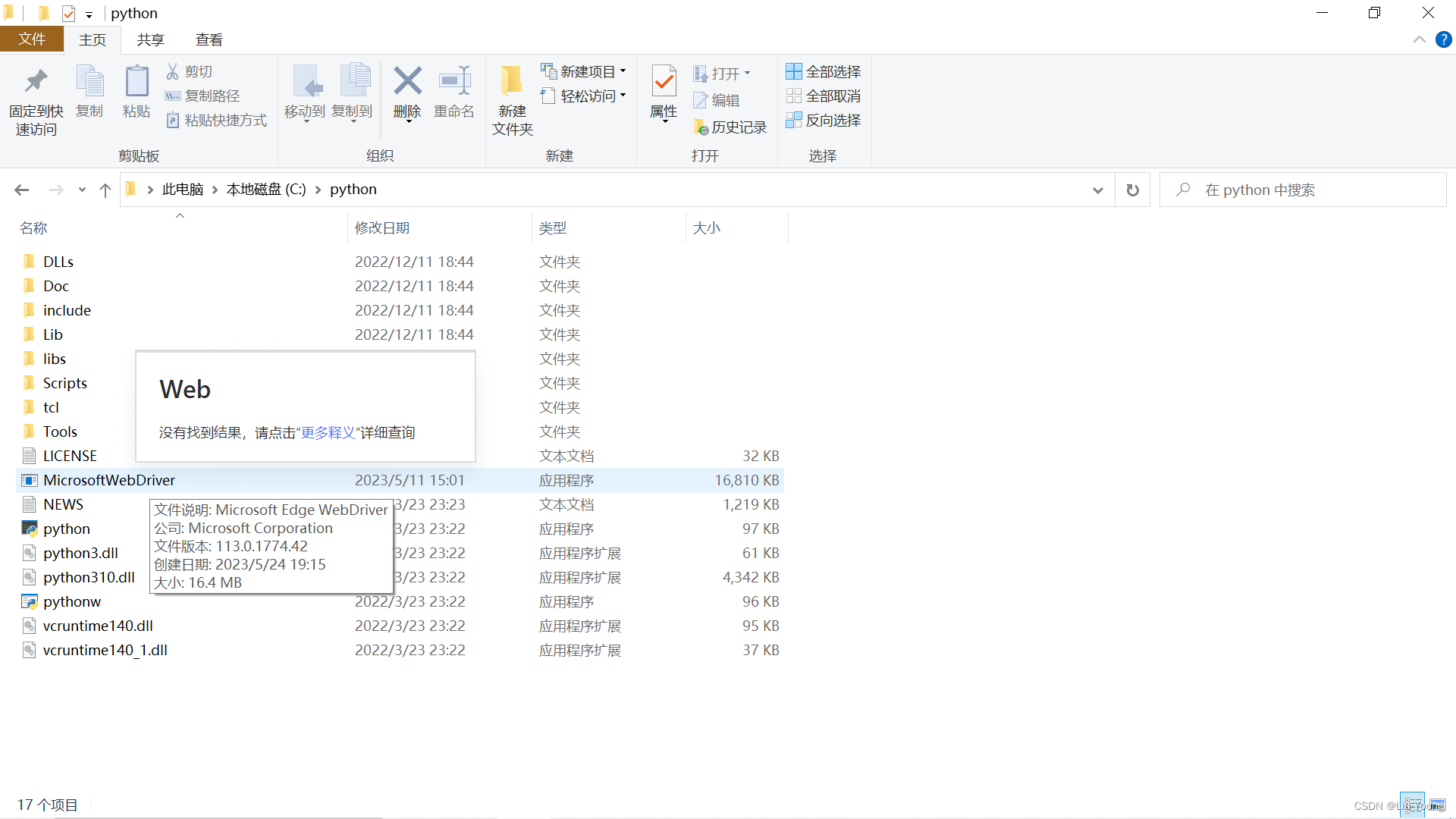Open Properties for the selected file
The width and height of the screenshot is (1456, 819).
(x=664, y=95)
